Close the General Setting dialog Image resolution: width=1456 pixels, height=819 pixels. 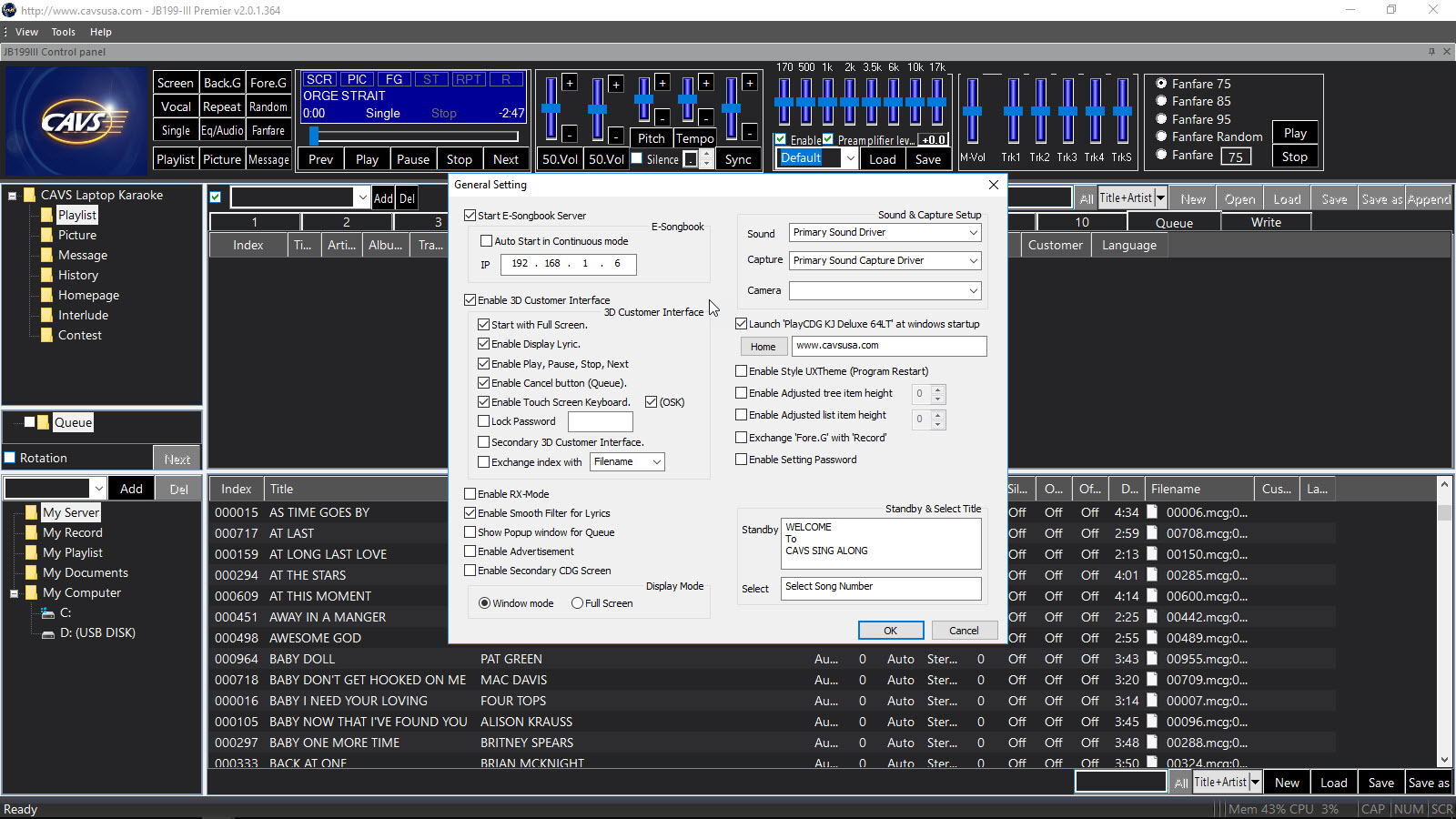pos(994,185)
